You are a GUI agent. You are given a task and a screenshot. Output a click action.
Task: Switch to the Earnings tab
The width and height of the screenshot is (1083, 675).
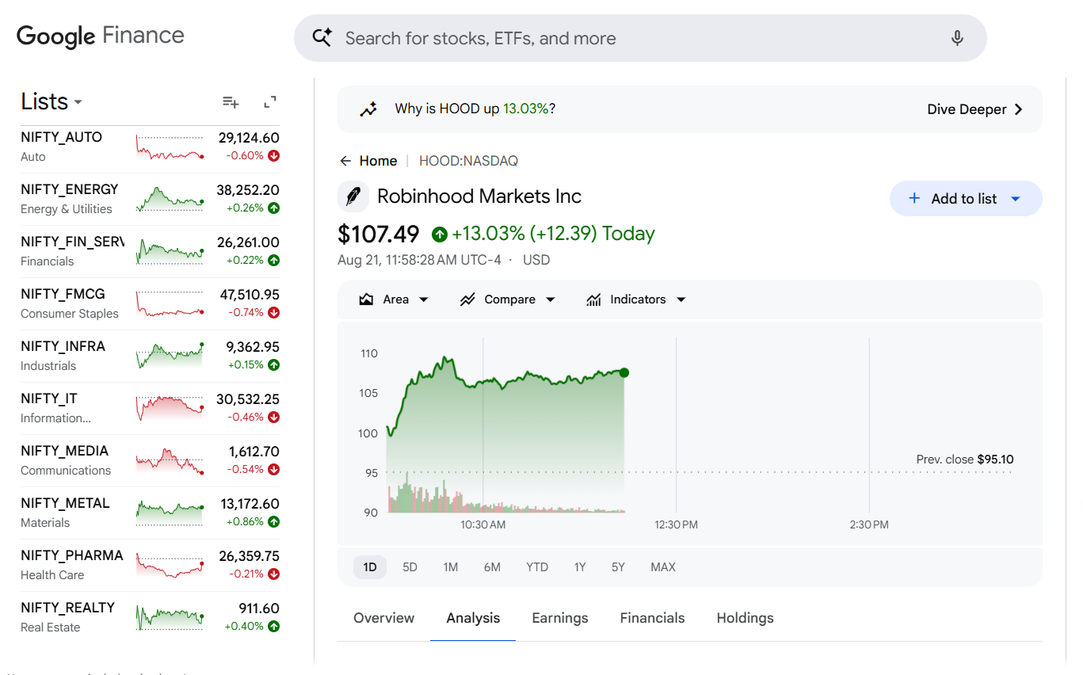pos(559,618)
